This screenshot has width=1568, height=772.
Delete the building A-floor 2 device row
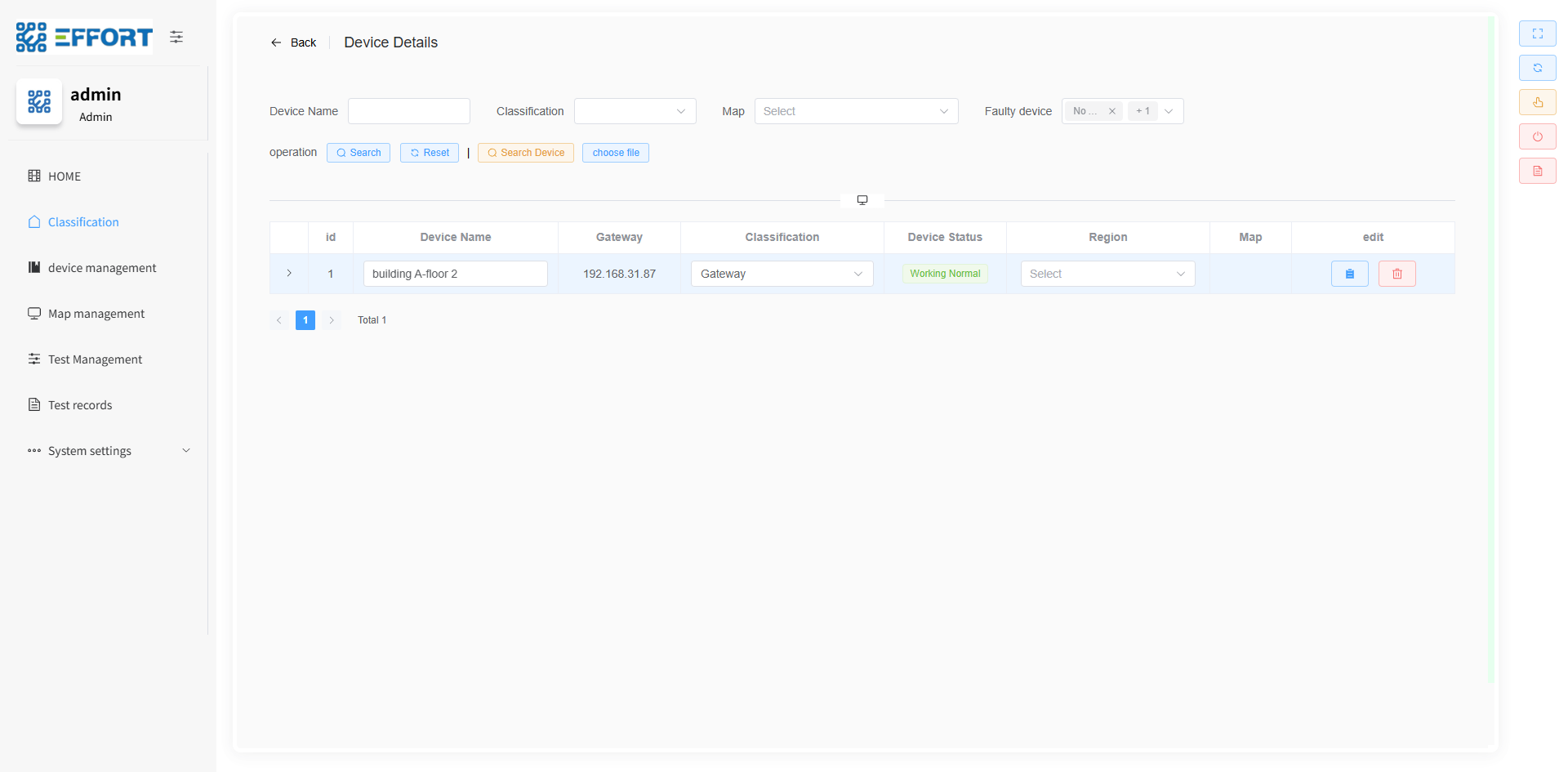click(x=1396, y=274)
